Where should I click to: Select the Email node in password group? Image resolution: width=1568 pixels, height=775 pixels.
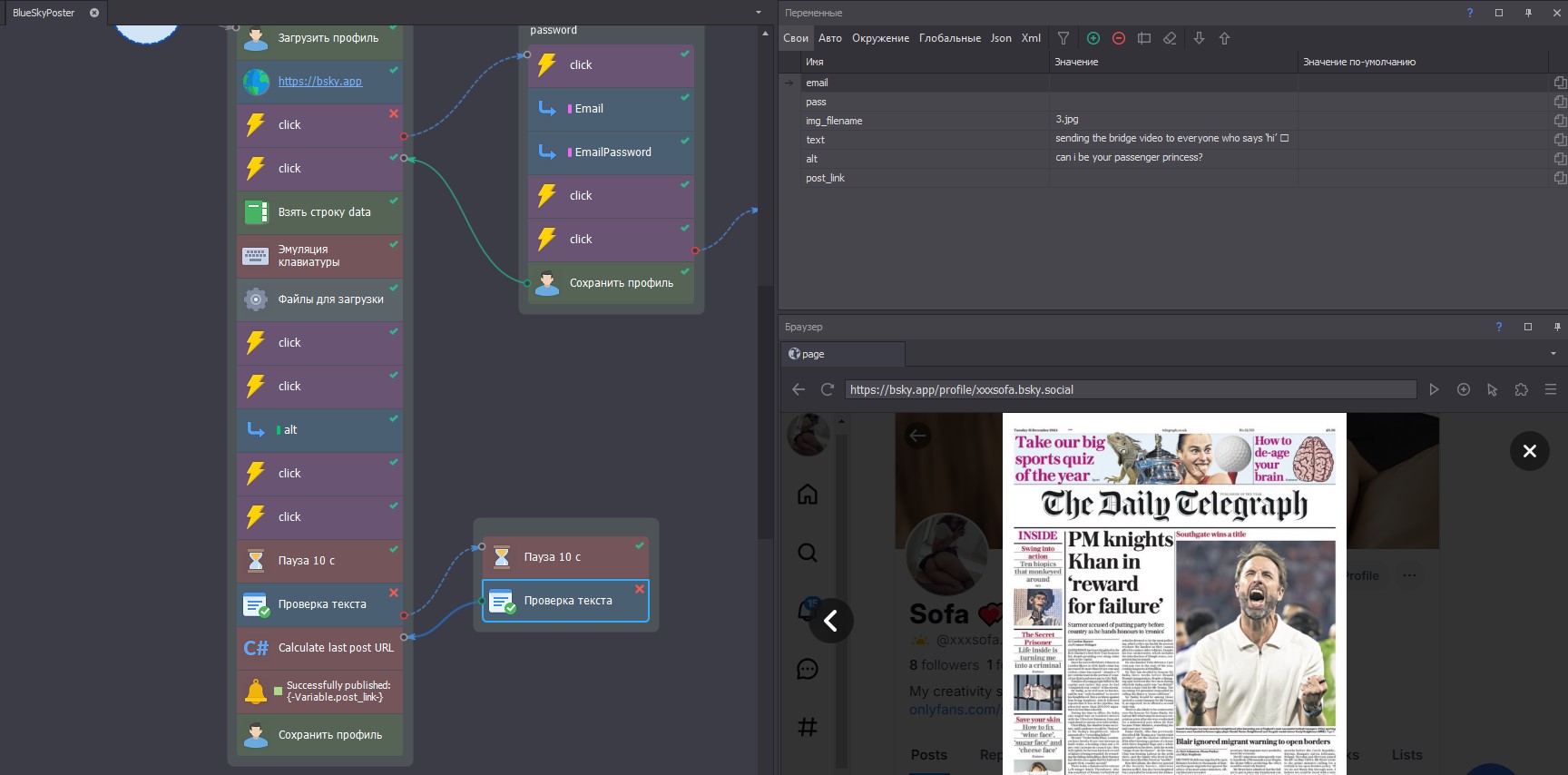point(611,109)
